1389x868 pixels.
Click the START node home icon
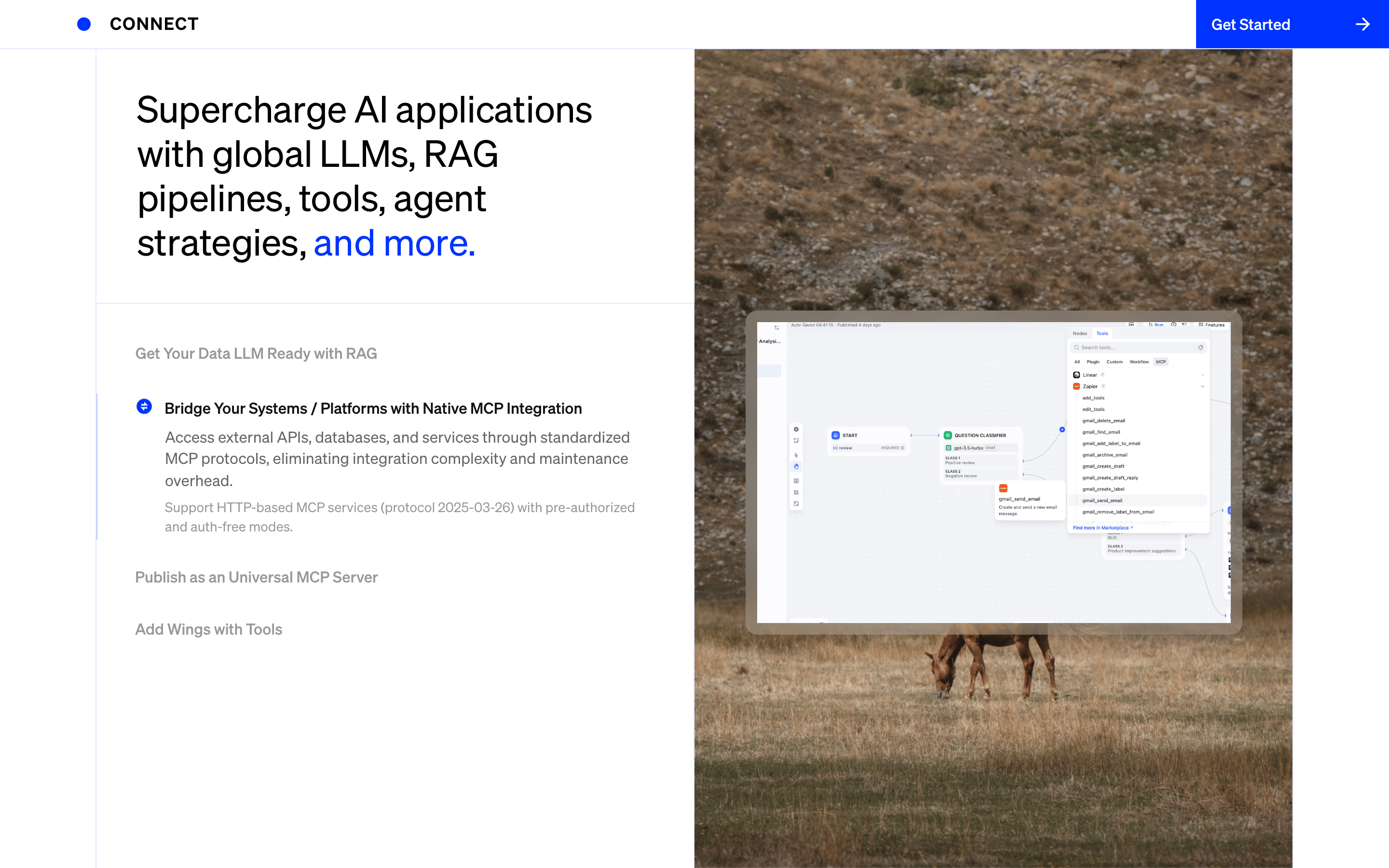[836, 435]
